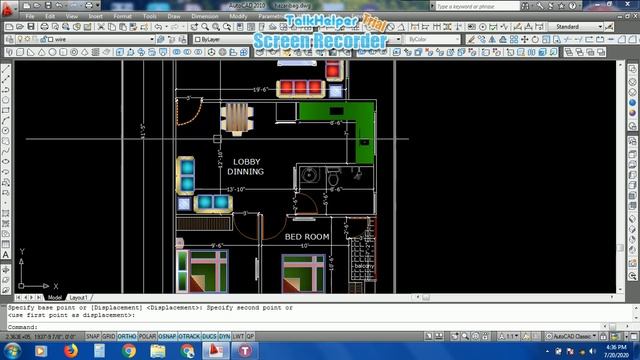Viewport: 640px width, 360px height.
Task: Switch to the Model tab
Action: click(x=54, y=298)
